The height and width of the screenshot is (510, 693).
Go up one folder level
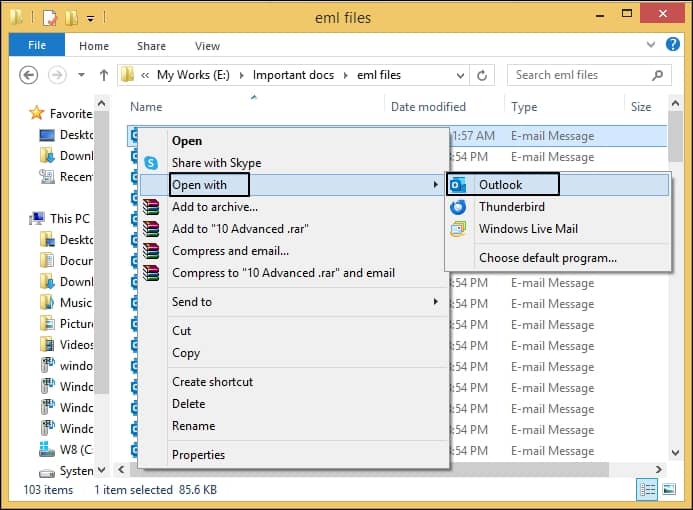coord(104,75)
